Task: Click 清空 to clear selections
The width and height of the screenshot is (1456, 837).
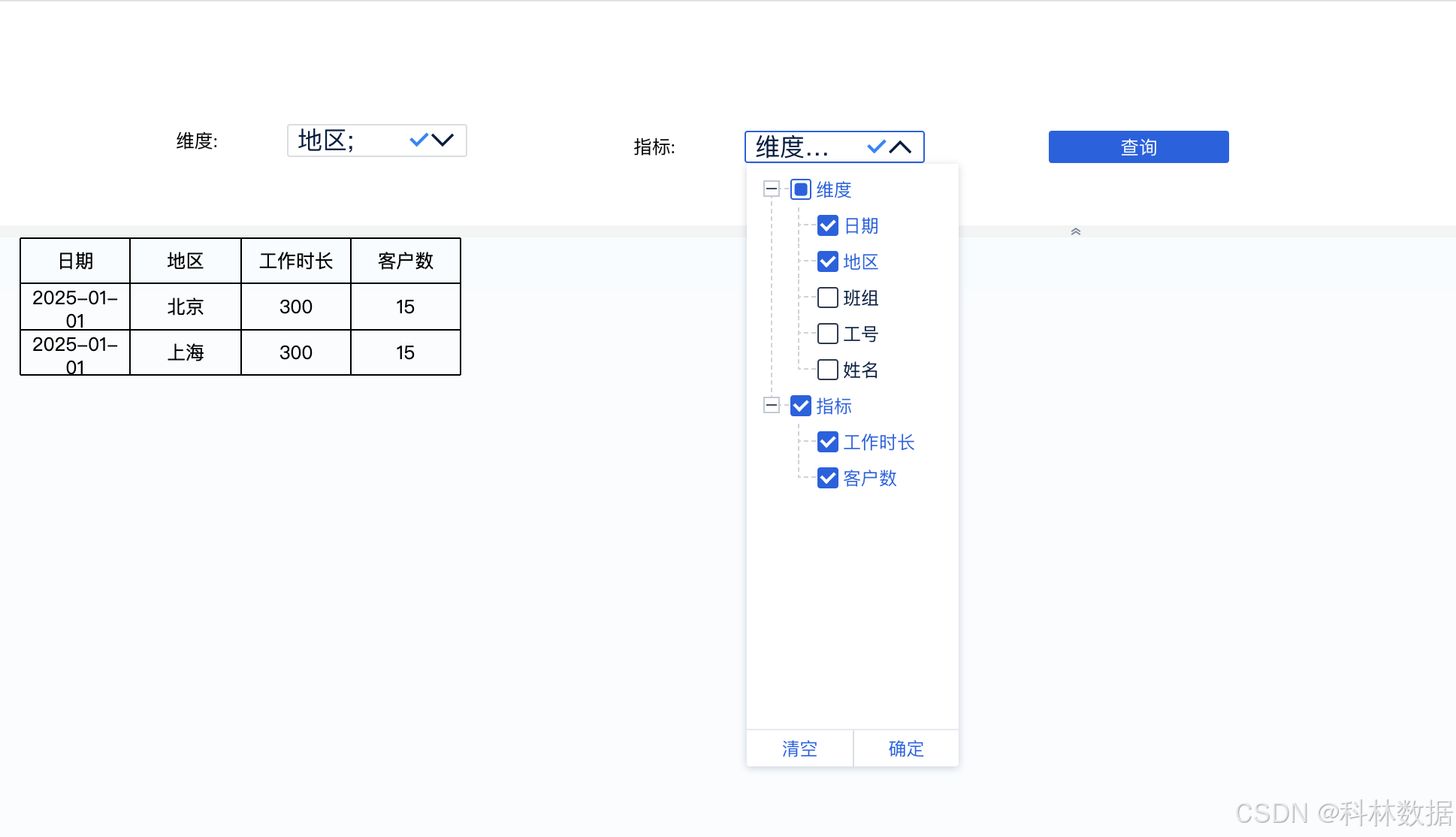Action: pos(799,748)
